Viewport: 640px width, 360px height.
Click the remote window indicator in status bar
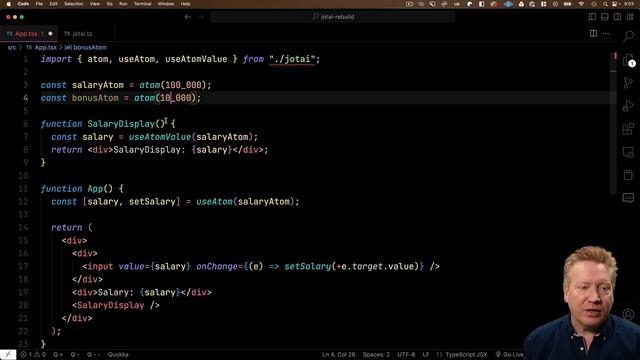[8, 354]
